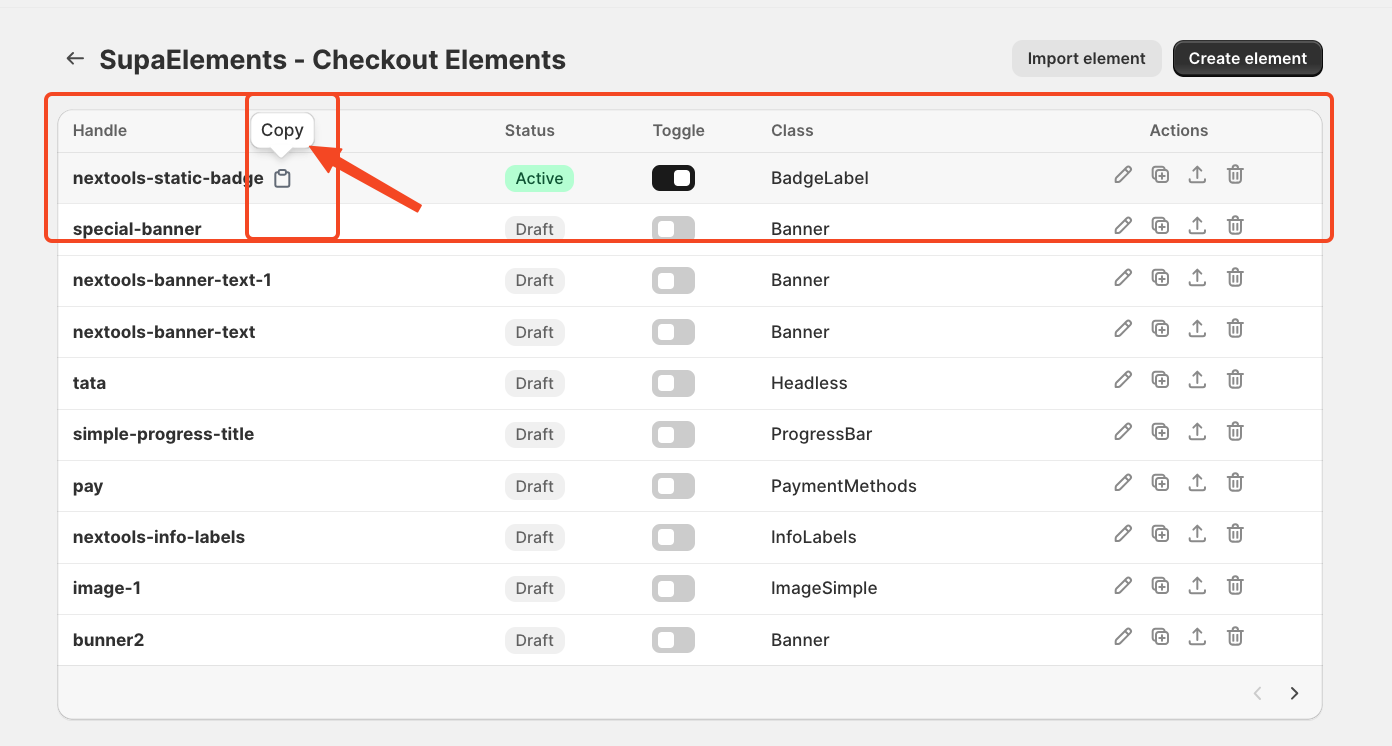Screen dimensions: 1392x746
Task: Duplicate the special-banner element
Action: click(1160, 226)
